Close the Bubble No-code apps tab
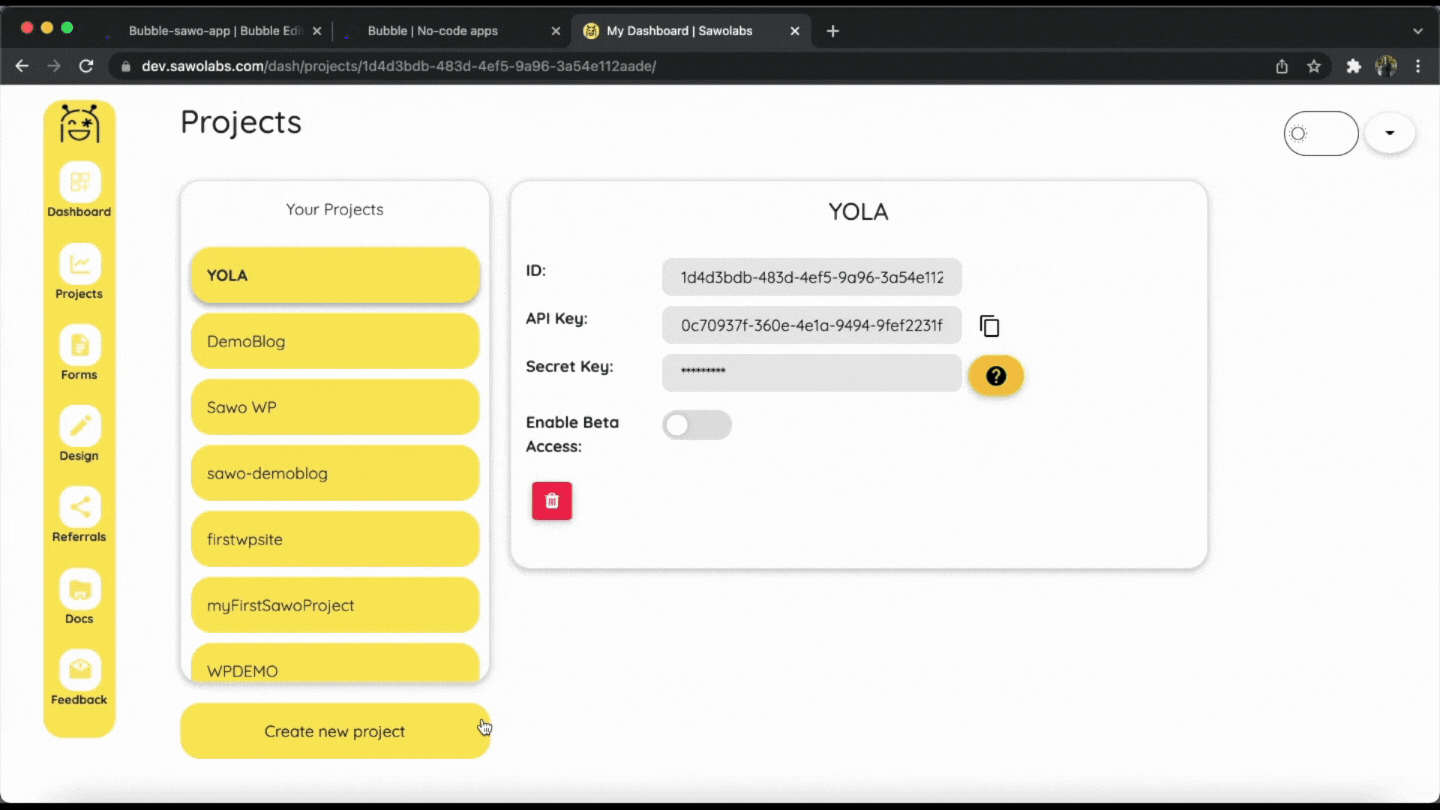This screenshot has width=1440, height=810. [556, 31]
